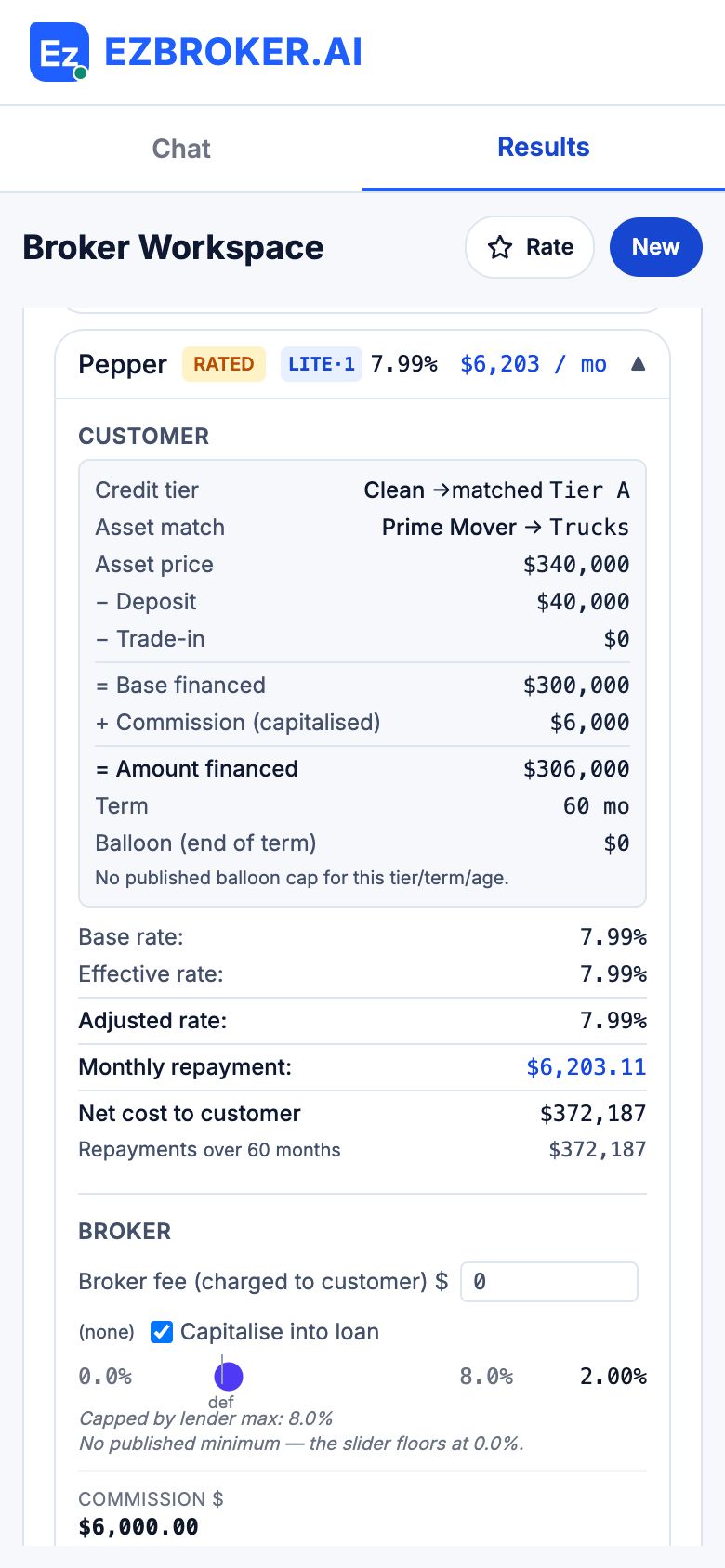Image resolution: width=725 pixels, height=1568 pixels.
Task: Click the Term 60 mo value
Action: tap(597, 806)
